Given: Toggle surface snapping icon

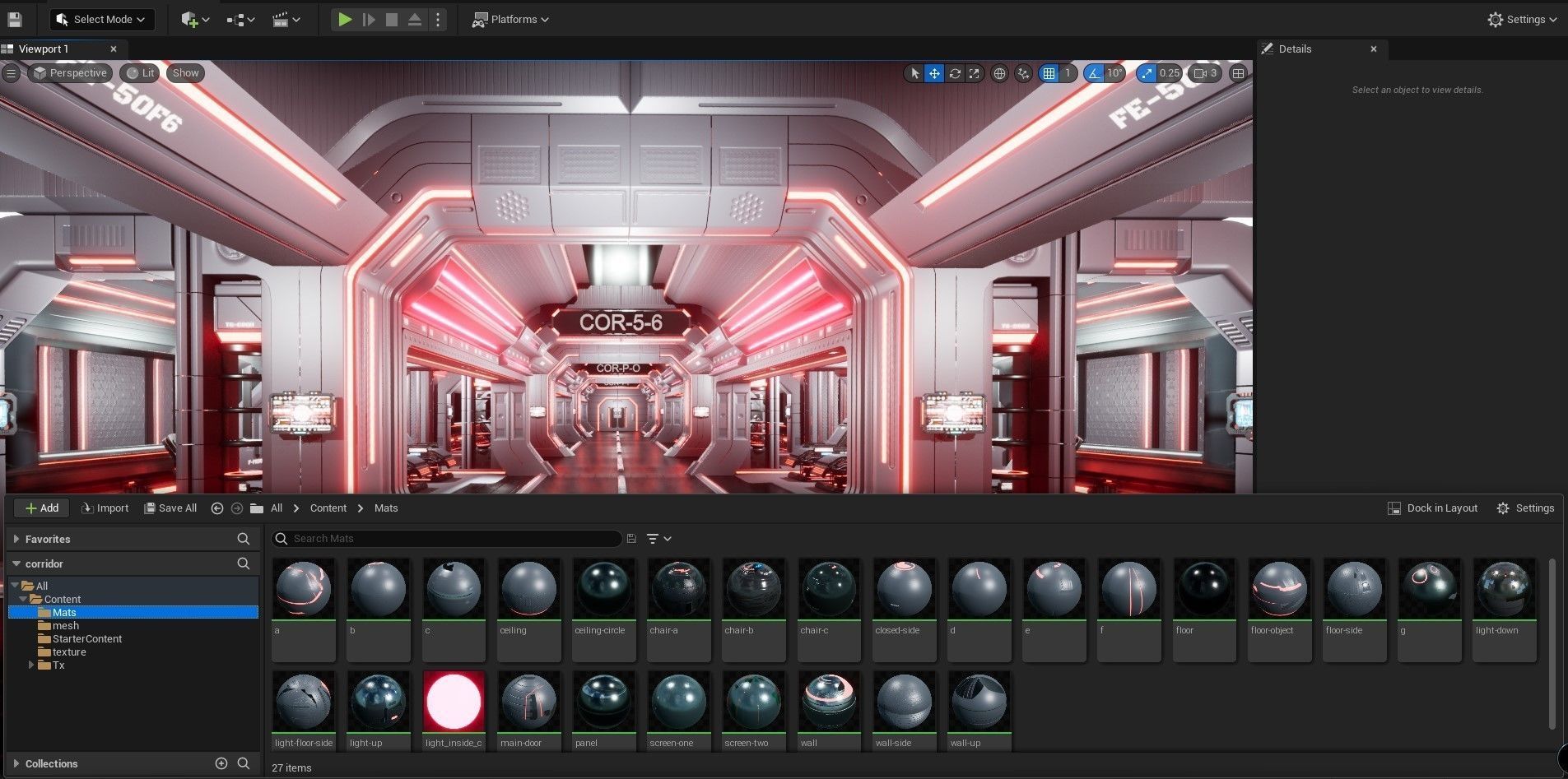Looking at the screenshot, I should tap(1023, 73).
